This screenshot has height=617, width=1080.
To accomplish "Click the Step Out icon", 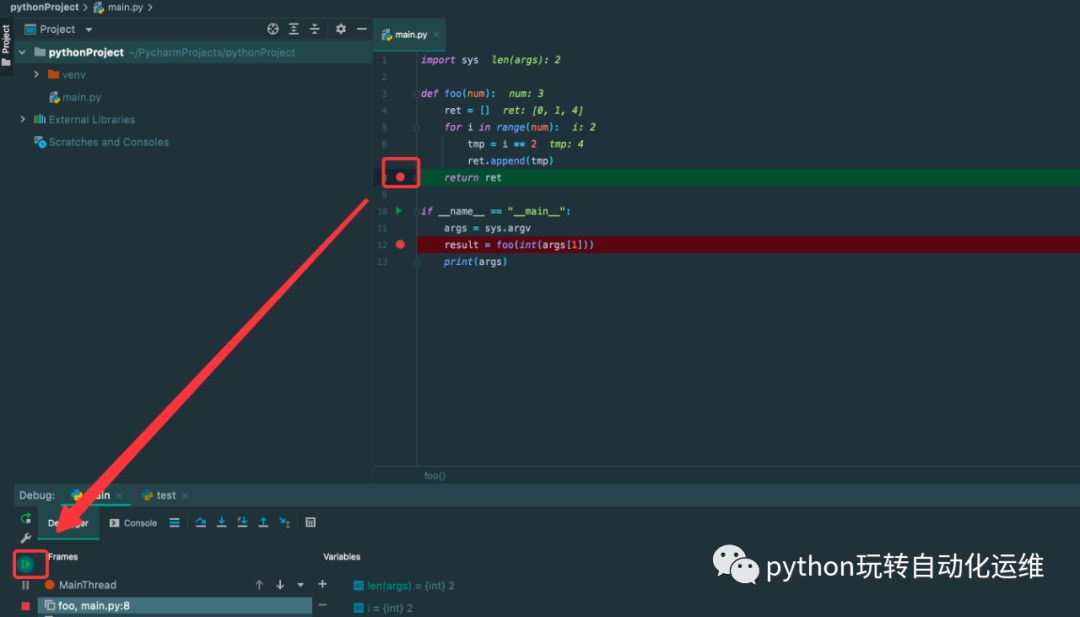I will tap(263, 523).
